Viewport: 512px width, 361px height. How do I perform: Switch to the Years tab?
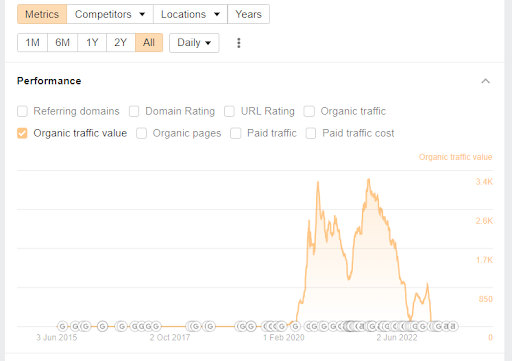pyautogui.click(x=248, y=14)
